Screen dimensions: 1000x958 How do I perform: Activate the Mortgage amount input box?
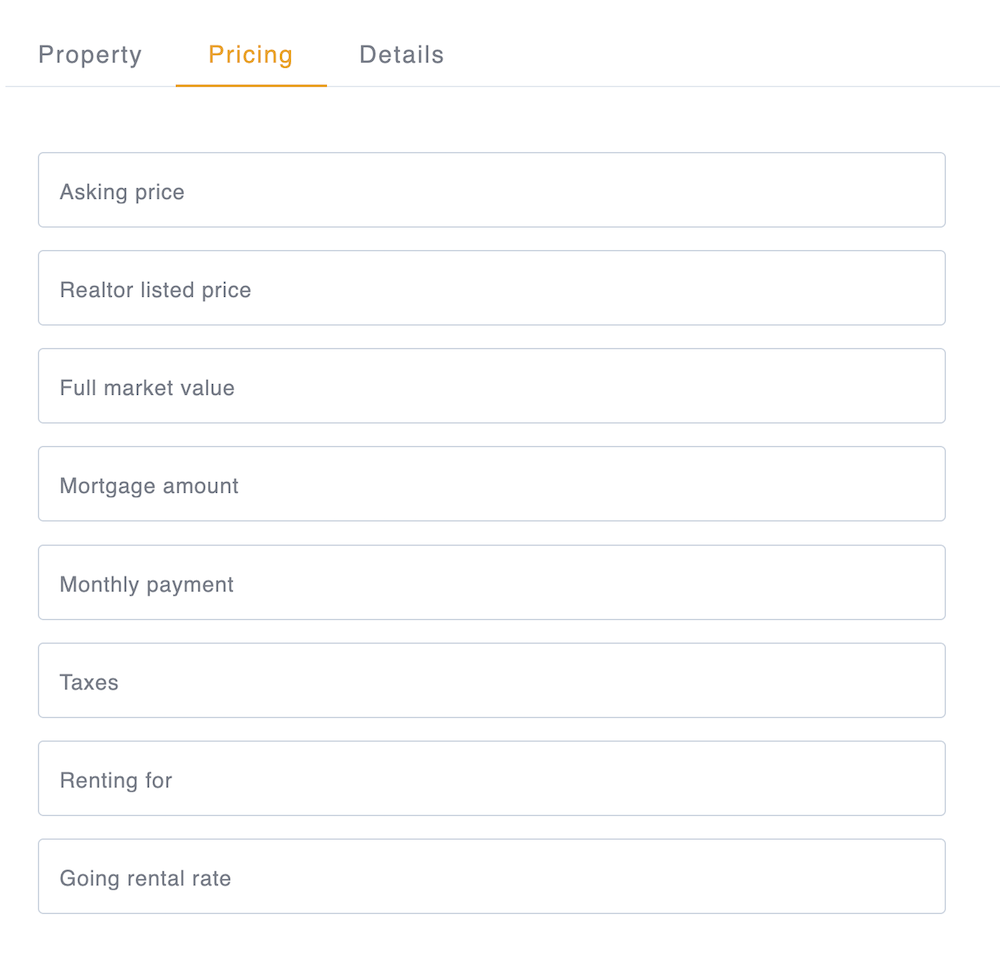click(492, 484)
